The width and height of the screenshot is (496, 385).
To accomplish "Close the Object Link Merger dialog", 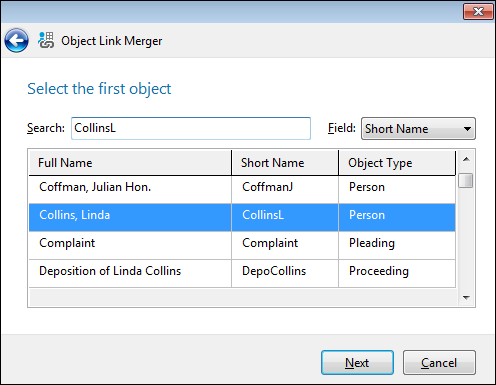I will point(478,12).
